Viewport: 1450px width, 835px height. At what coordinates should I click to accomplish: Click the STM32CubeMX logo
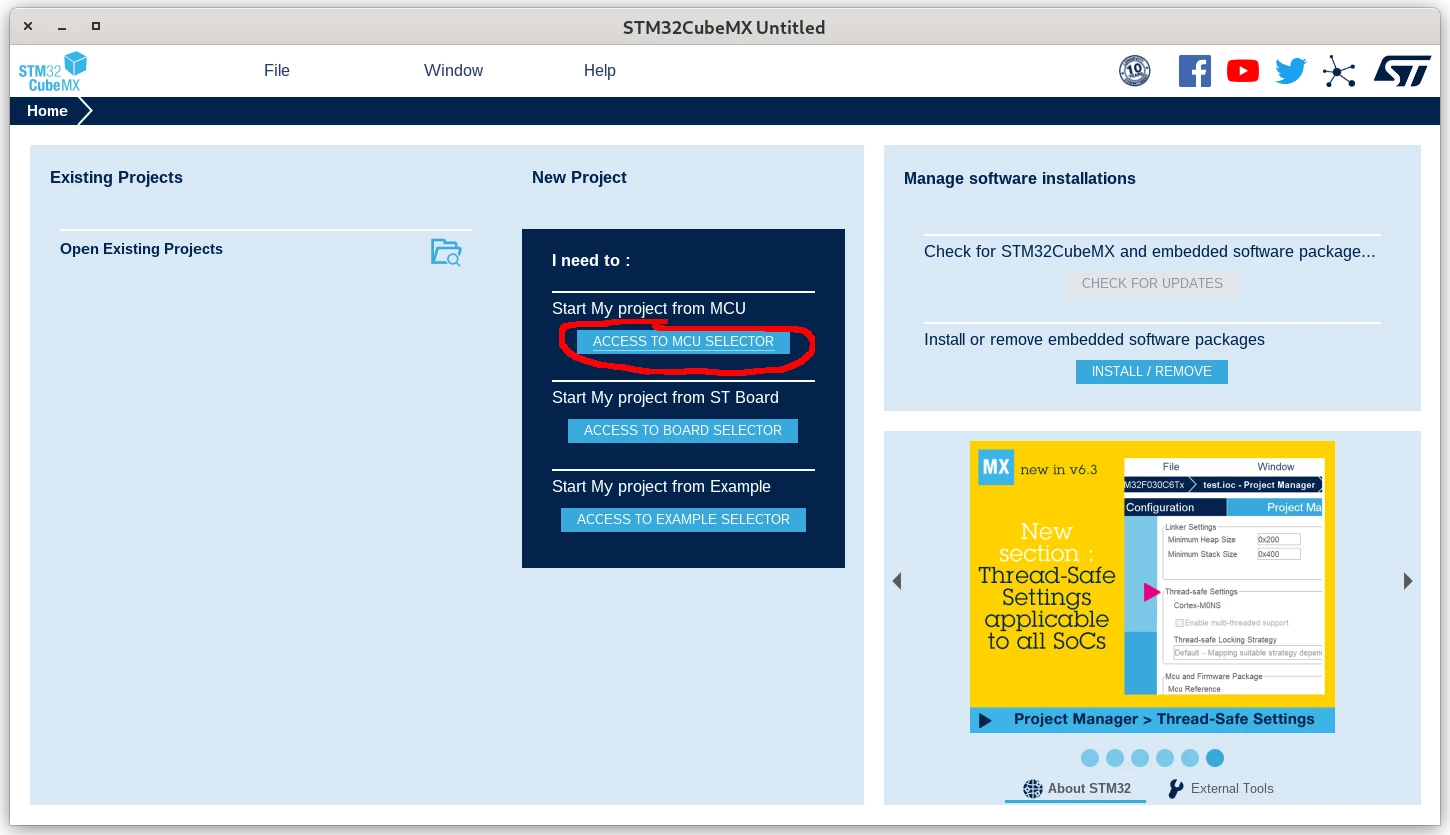(53, 71)
